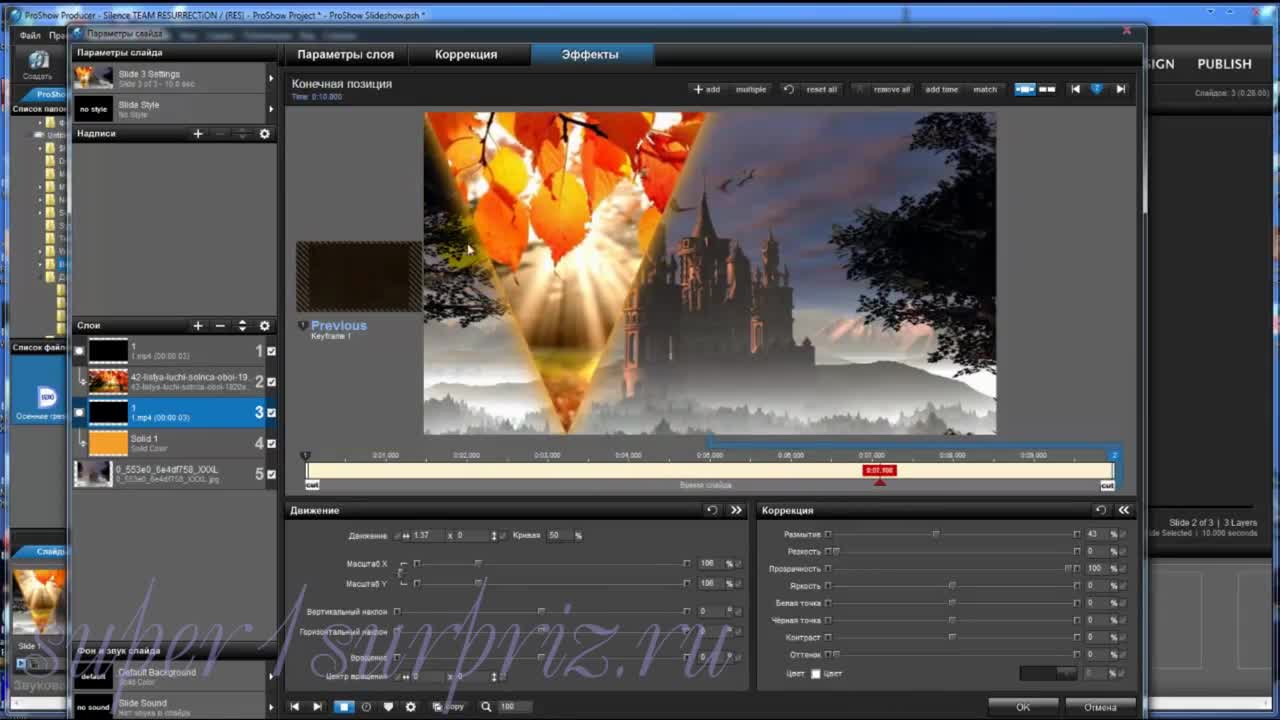Click the add time button
This screenshot has width=1280, height=720.
pos(942,89)
